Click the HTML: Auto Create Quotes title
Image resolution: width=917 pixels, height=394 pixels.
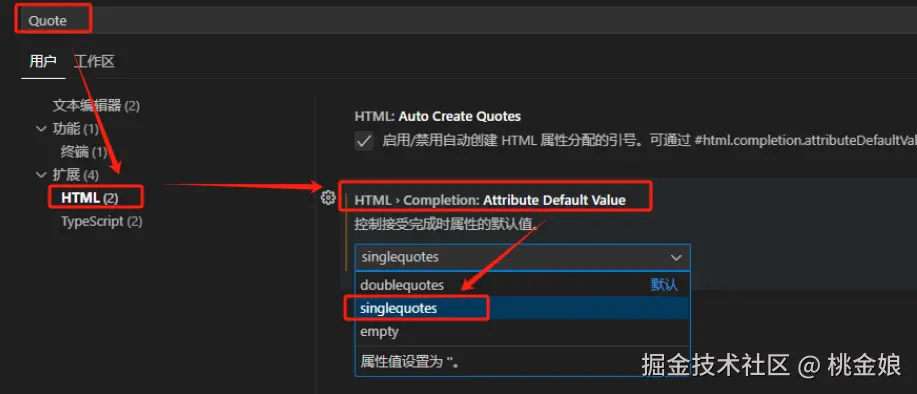click(x=437, y=116)
